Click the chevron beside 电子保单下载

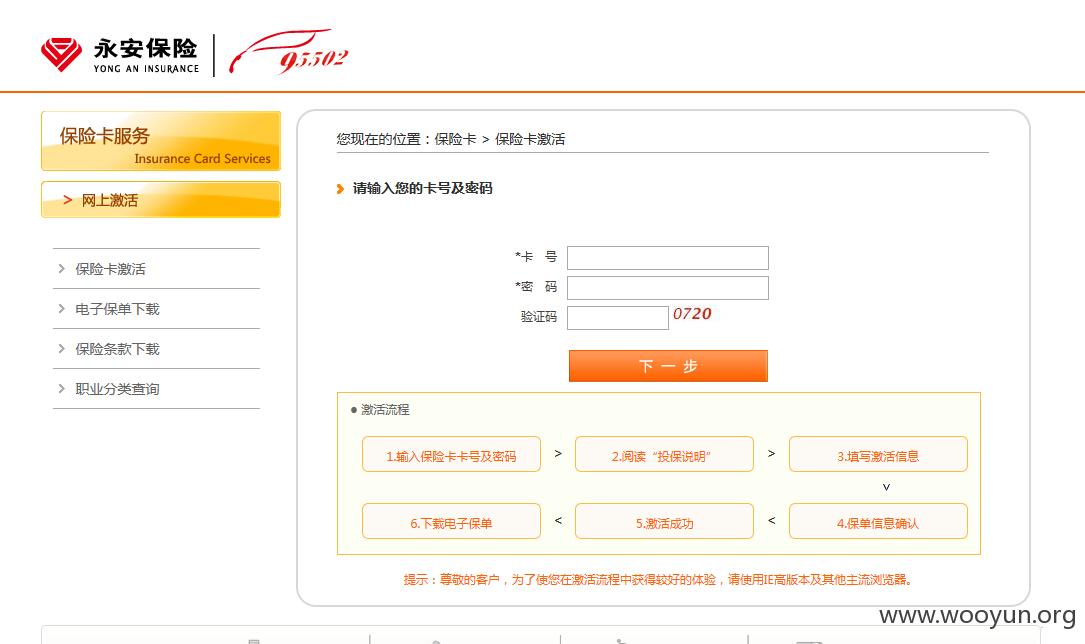click(62, 309)
